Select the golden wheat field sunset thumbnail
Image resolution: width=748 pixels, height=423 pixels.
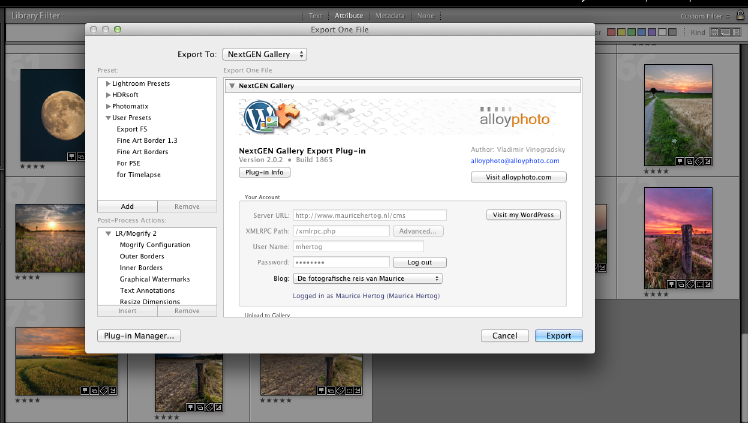tap(66, 361)
